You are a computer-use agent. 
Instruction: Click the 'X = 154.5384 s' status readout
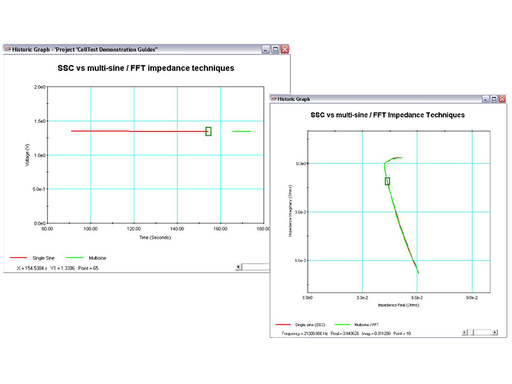[32, 268]
